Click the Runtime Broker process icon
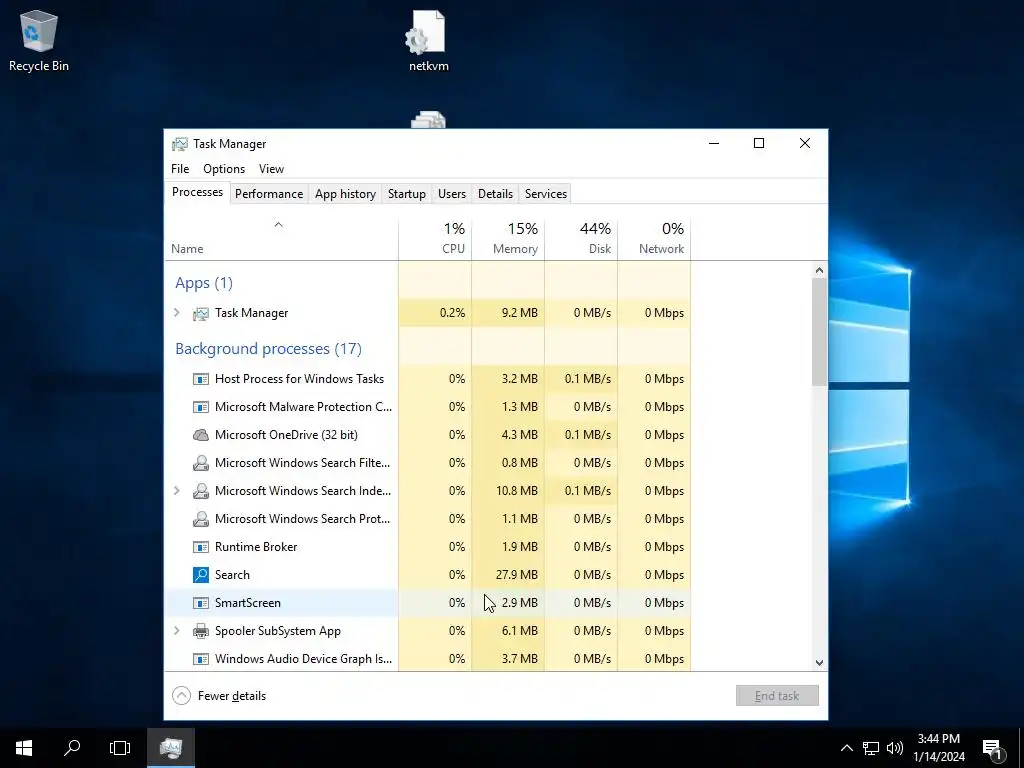1024x768 pixels. [200, 547]
